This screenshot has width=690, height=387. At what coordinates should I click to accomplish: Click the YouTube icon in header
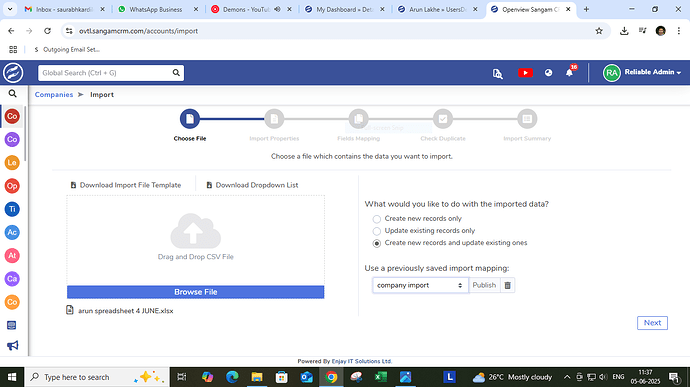(525, 73)
